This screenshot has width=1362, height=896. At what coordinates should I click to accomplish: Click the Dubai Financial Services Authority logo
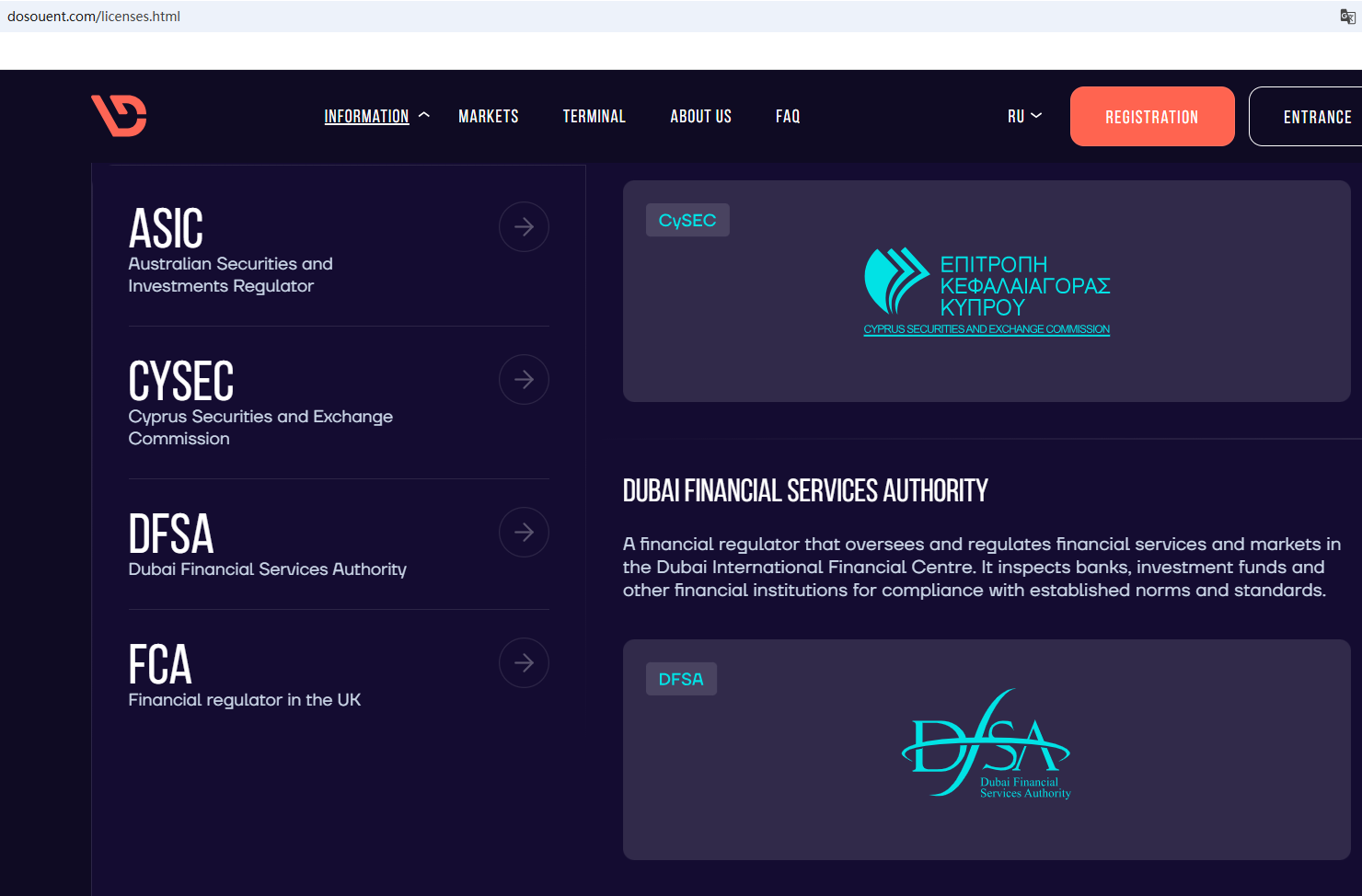[x=987, y=744]
